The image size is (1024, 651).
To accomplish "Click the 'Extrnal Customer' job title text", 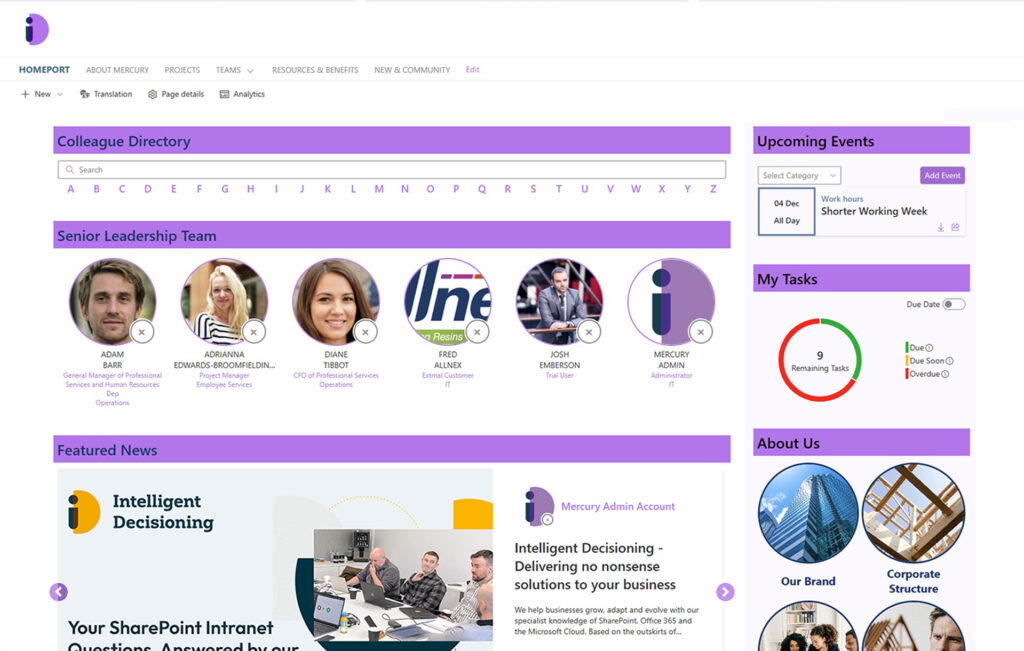I will pos(447,375).
